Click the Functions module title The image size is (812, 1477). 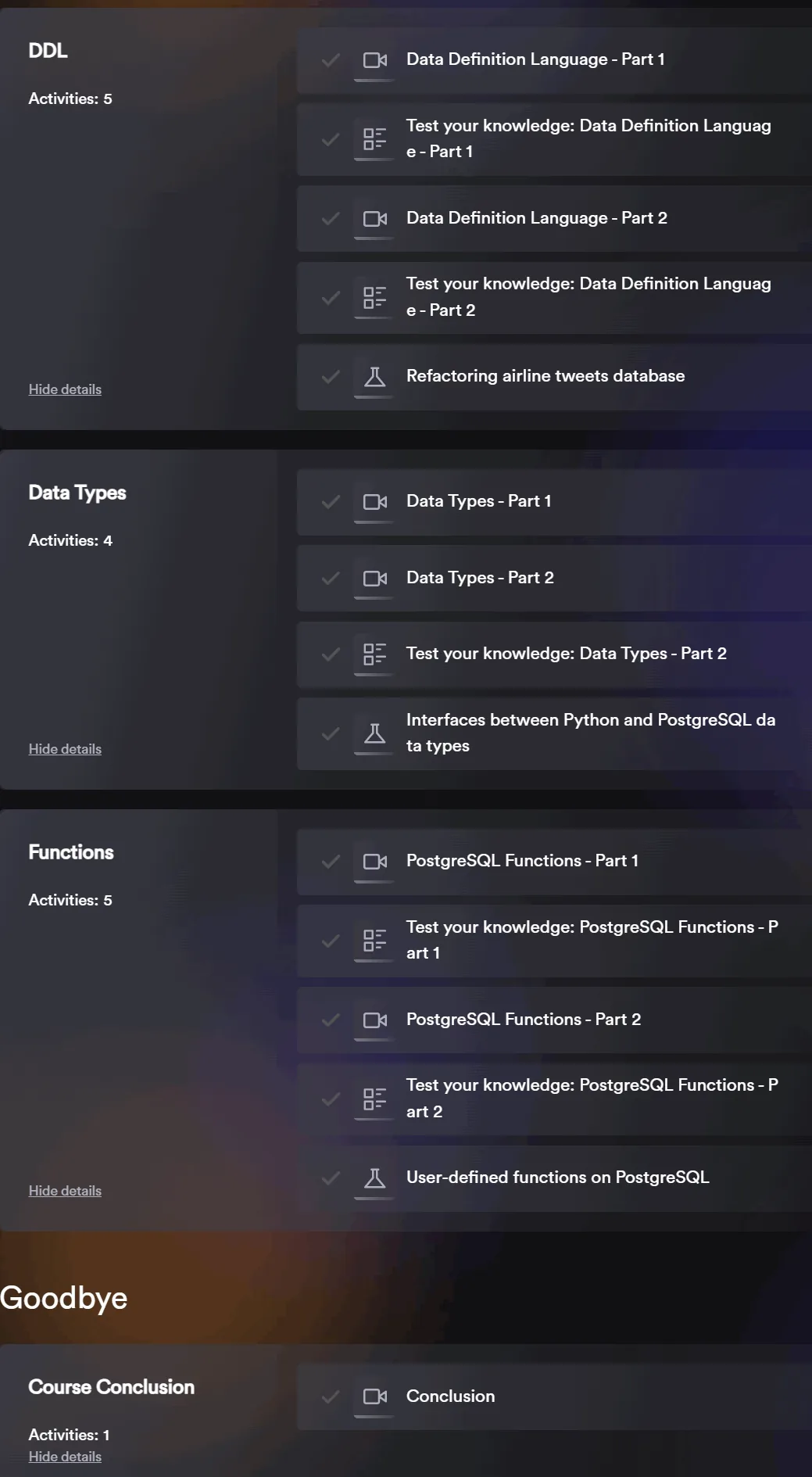71,852
